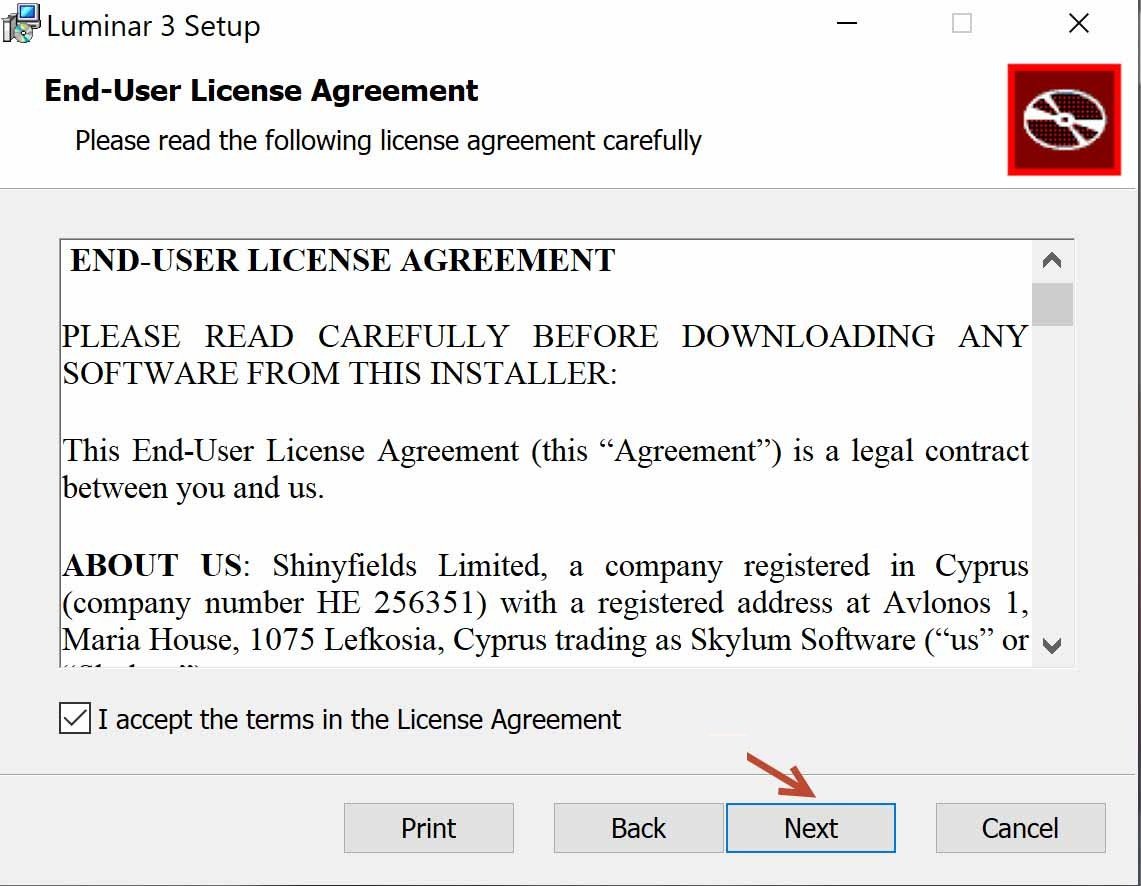The height and width of the screenshot is (886, 1141).
Task: Click the 'ABOUT US' text in the agreement
Action: coord(152,565)
